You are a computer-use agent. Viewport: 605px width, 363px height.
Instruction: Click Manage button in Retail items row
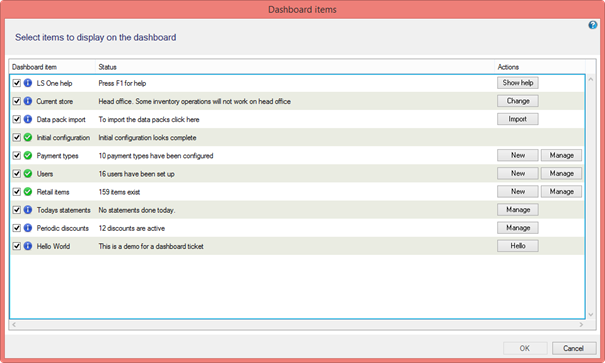coord(561,191)
